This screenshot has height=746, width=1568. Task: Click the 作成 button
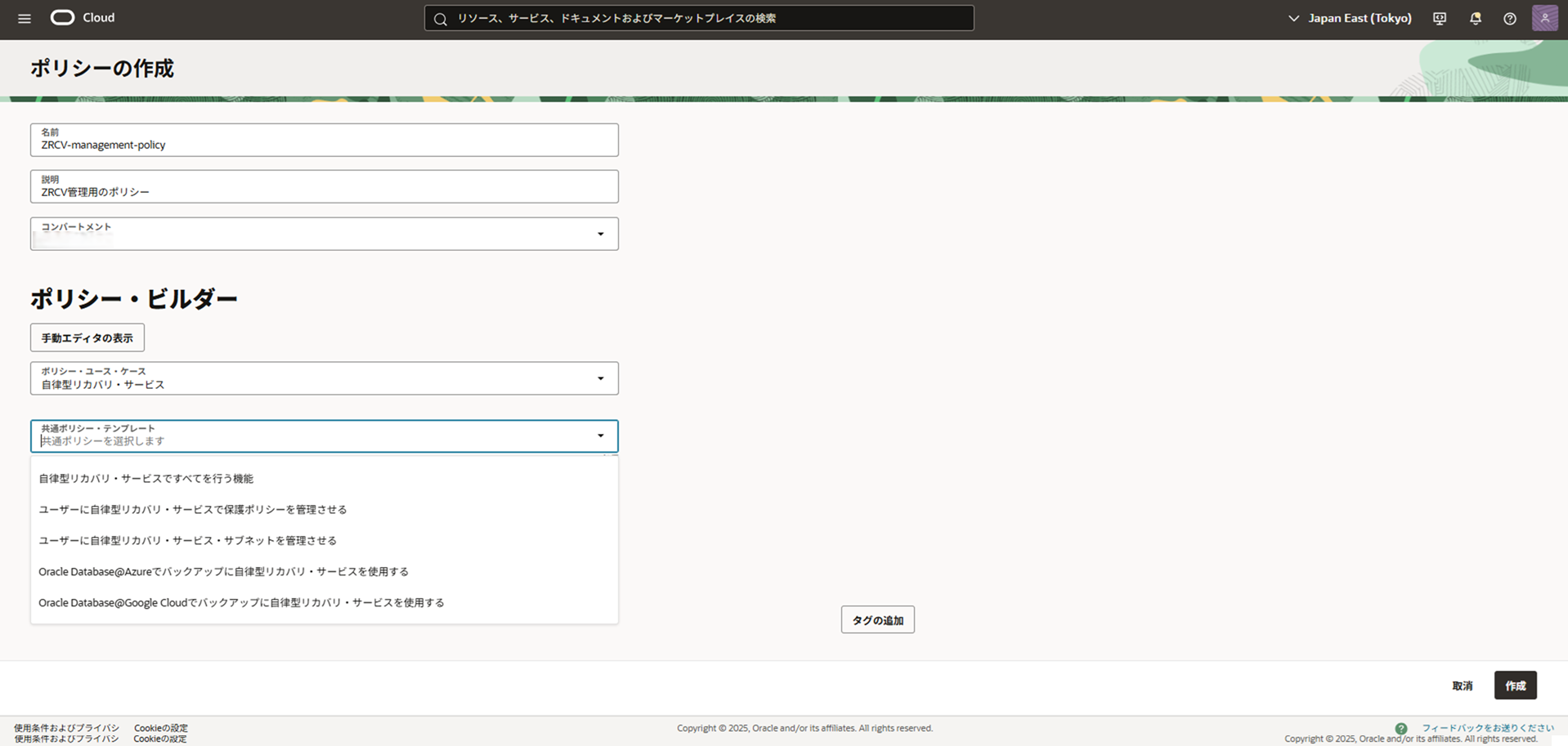coord(1515,686)
